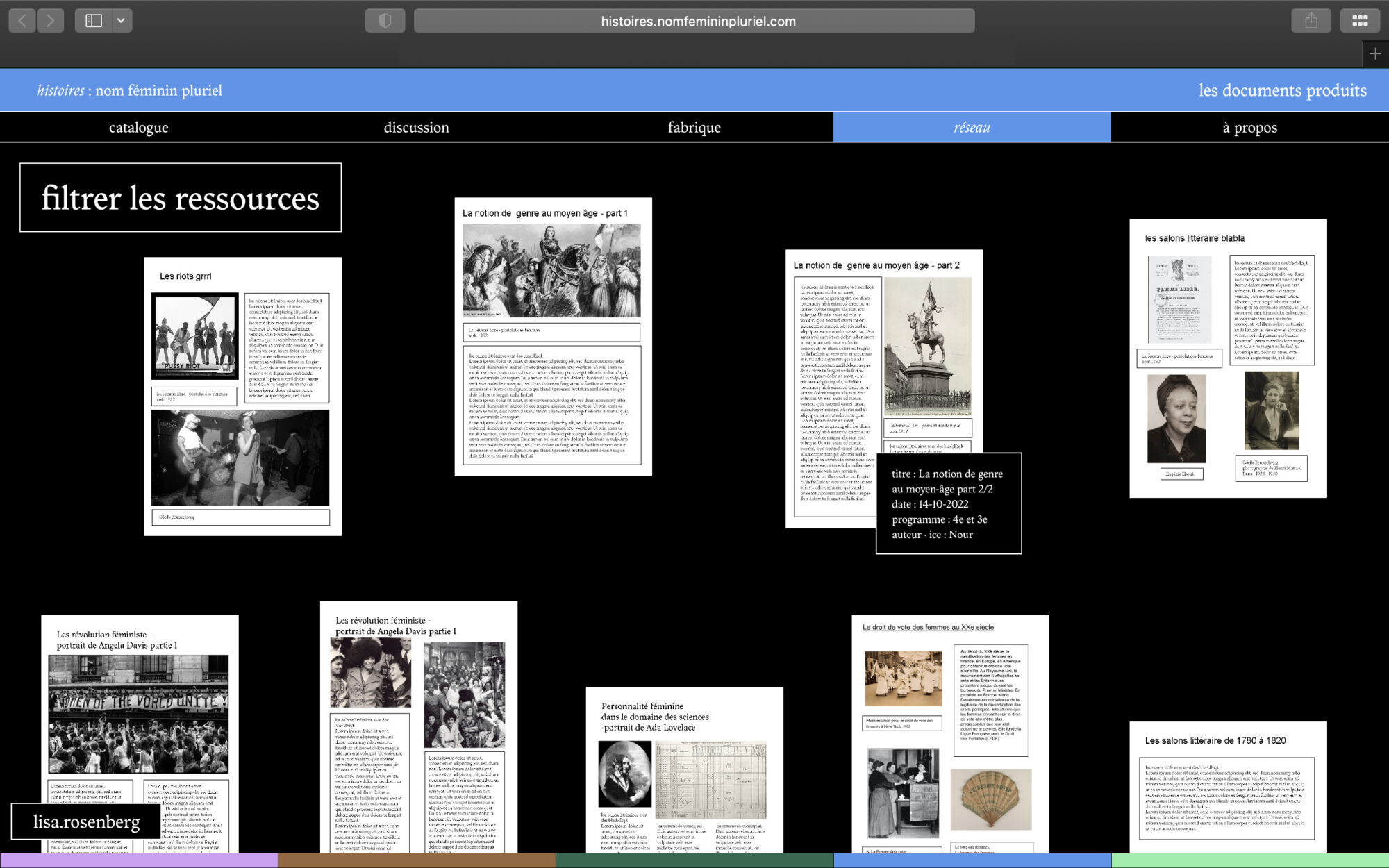This screenshot has height=868, width=1389.
Task: Click the filtrer les ressources button
Action: pyautogui.click(x=181, y=198)
